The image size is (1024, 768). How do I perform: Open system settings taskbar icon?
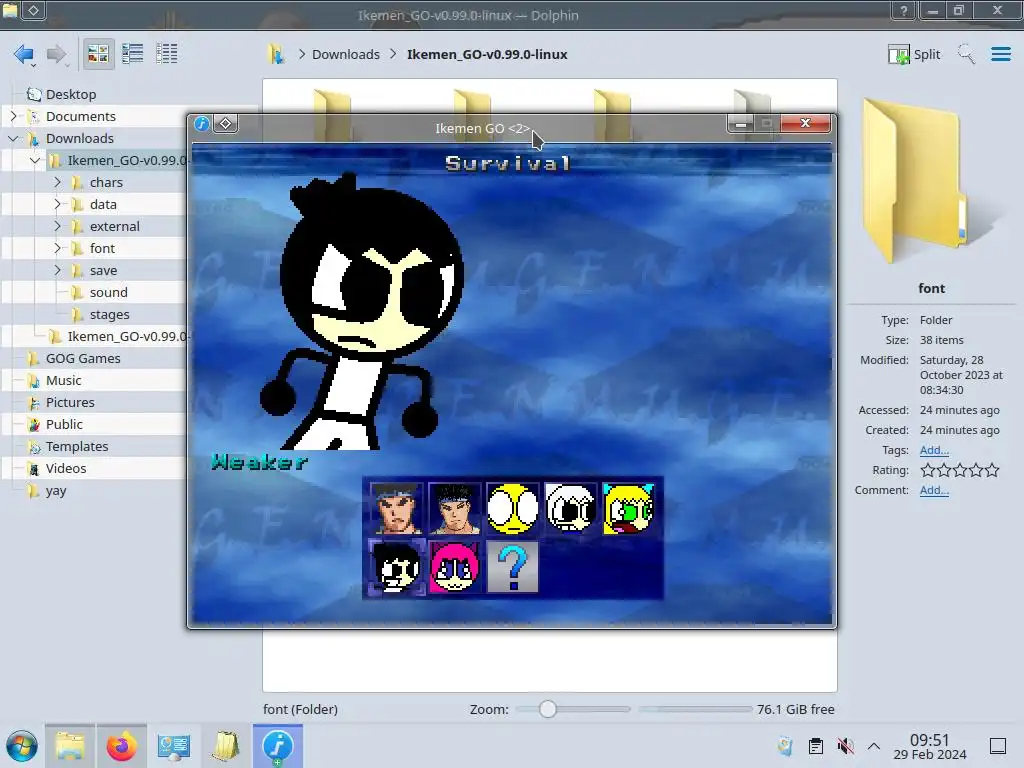[x=174, y=746]
